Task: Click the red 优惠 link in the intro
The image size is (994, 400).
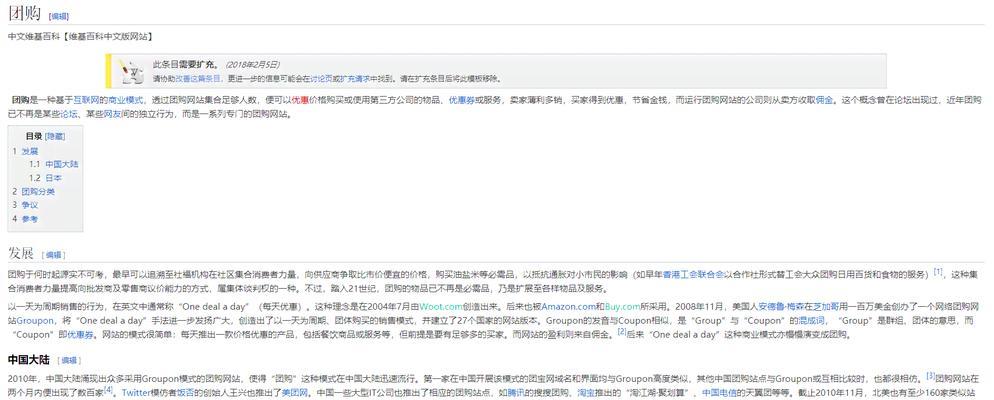Action: click(300, 100)
